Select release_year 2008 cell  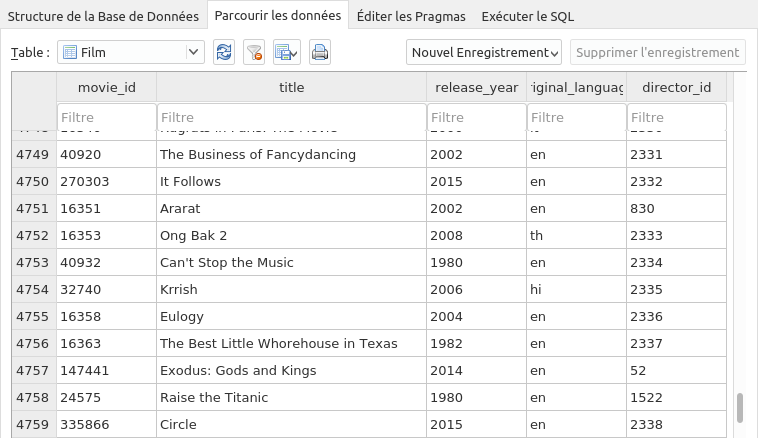click(477, 236)
